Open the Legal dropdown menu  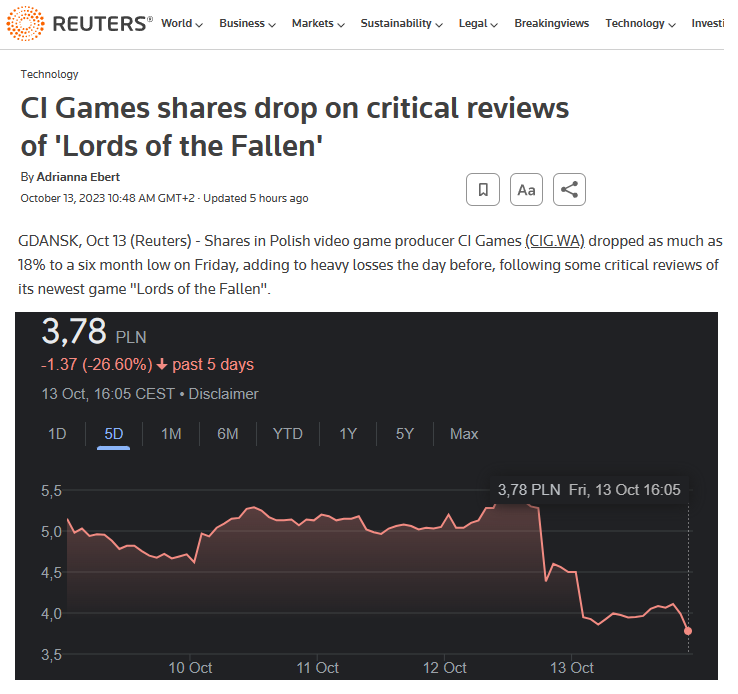478,23
